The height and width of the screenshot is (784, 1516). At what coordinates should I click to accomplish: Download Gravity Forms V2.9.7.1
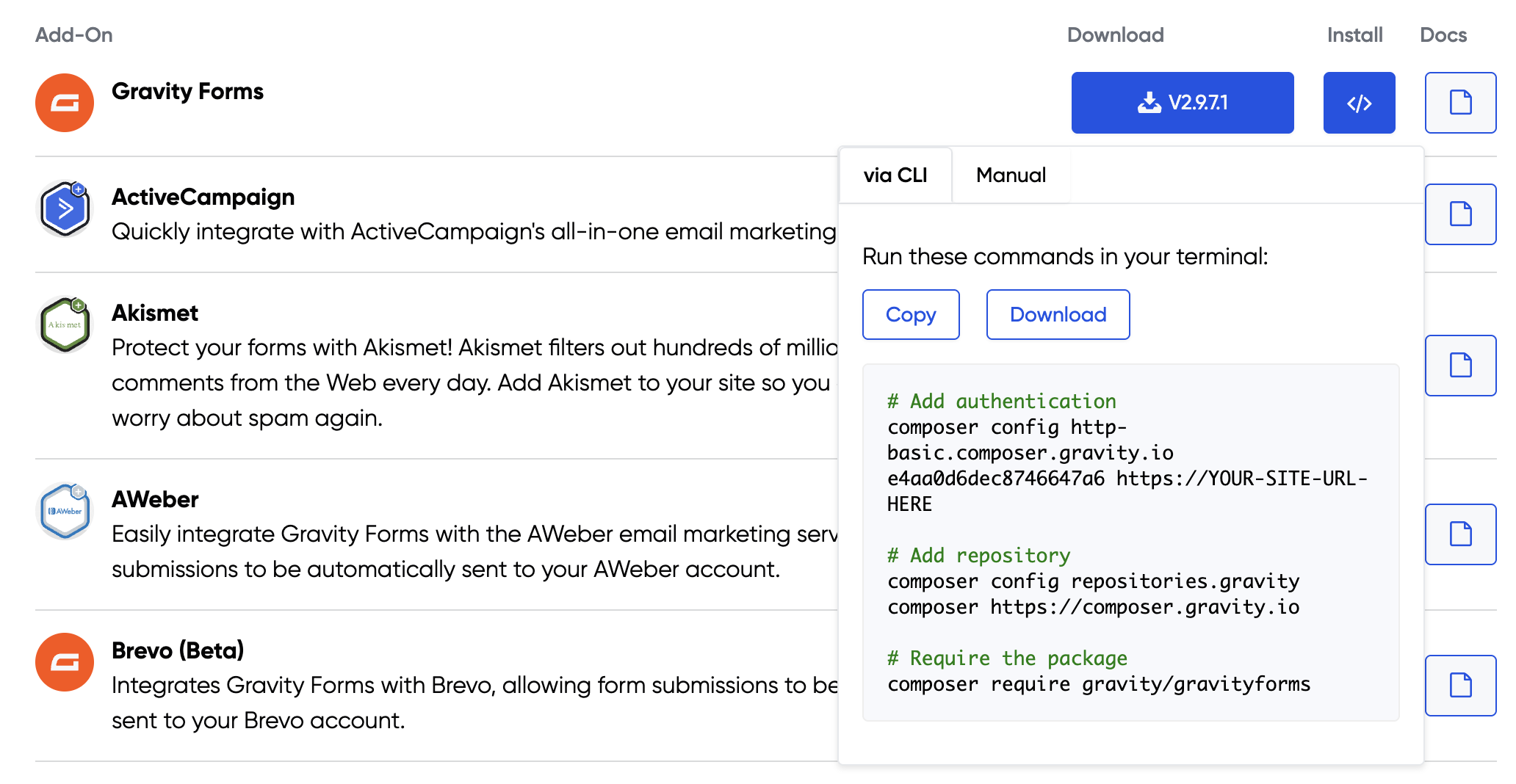(x=1182, y=103)
